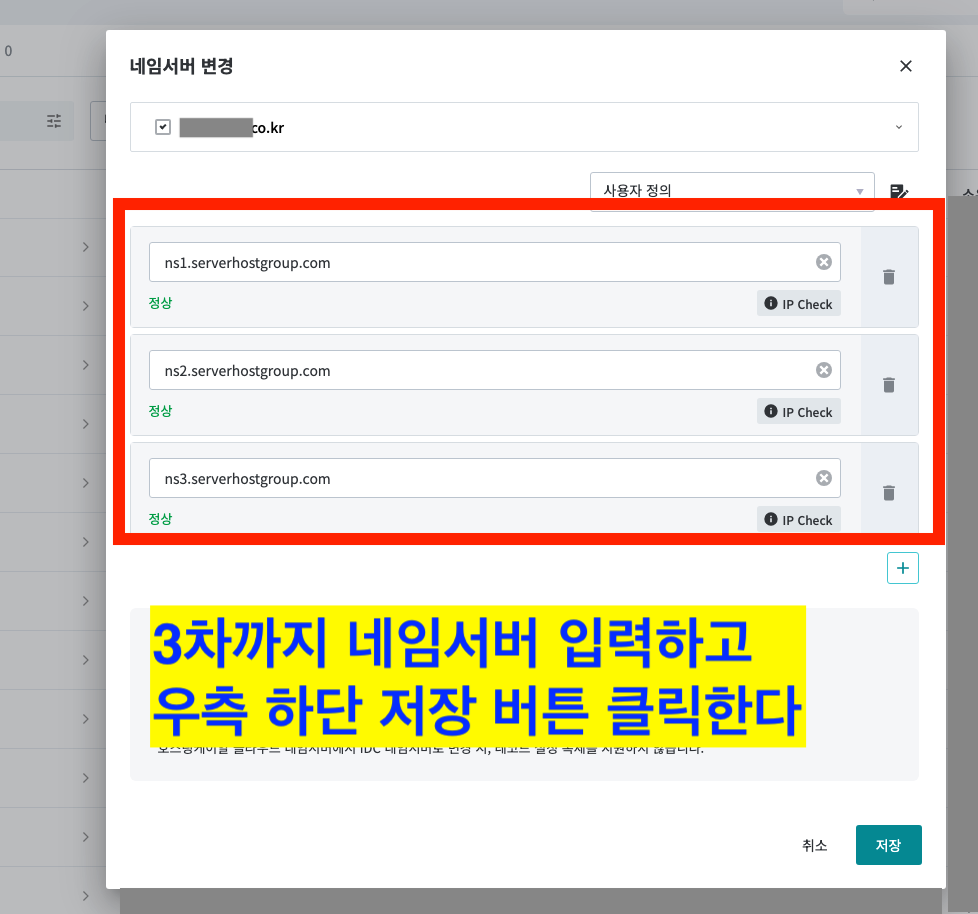Clear the ns3 input using the X icon
Image resolution: width=978 pixels, height=914 pixels.
pos(824,477)
